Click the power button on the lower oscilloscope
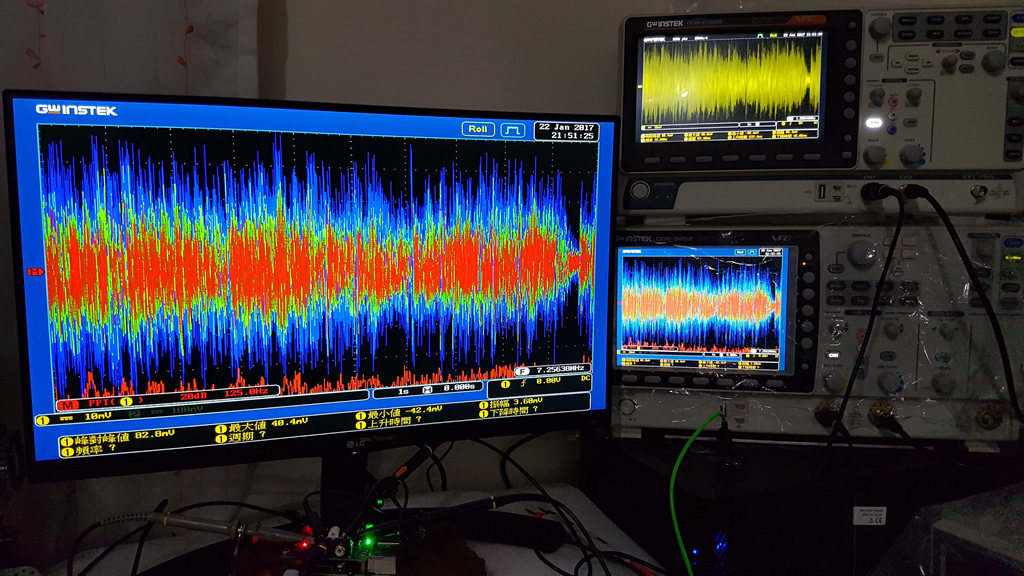Image resolution: width=1024 pixels, height=576 pixels. (627, 406)
